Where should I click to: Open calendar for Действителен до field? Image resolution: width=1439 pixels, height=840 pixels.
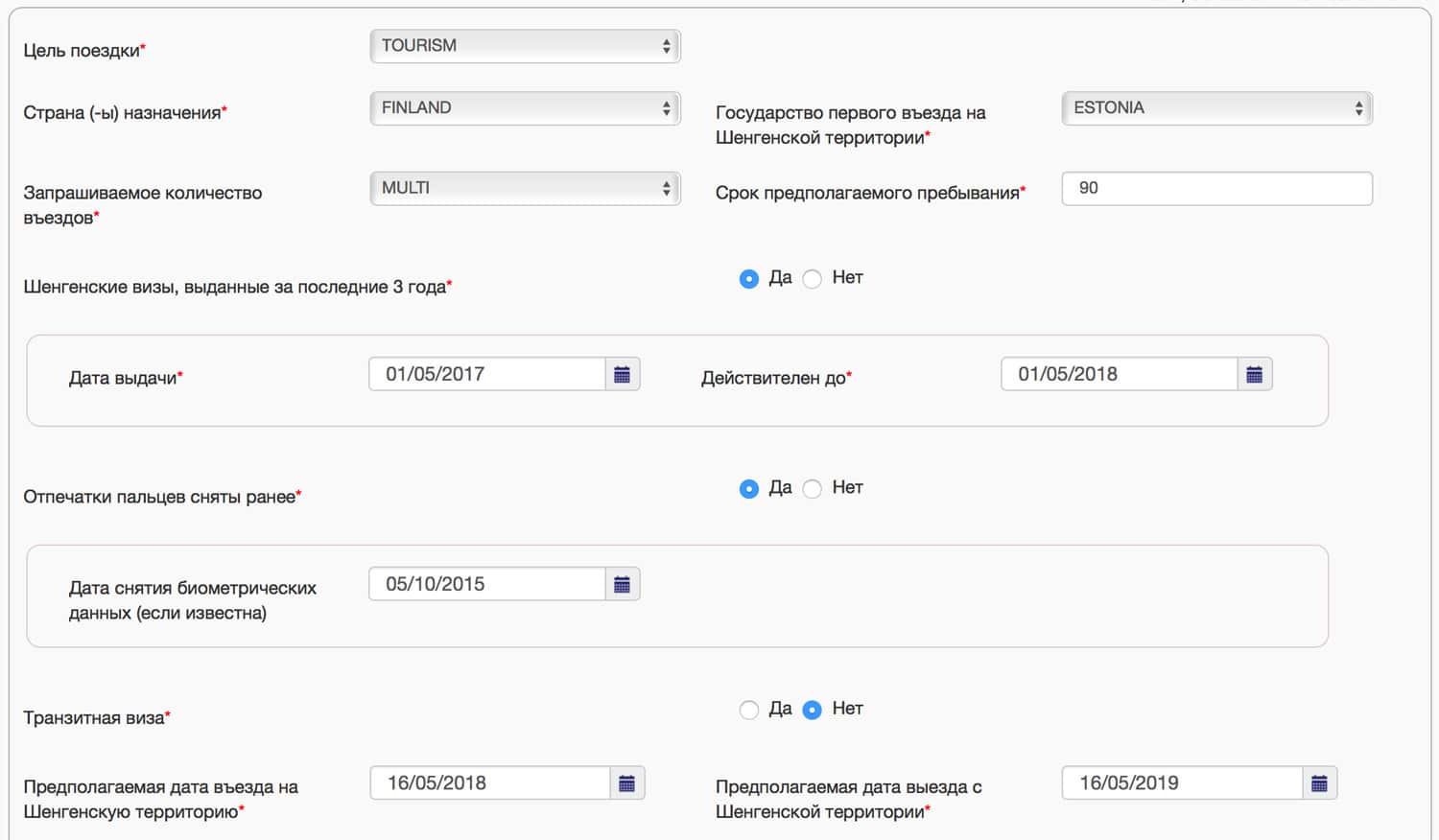pos(1254,374)
